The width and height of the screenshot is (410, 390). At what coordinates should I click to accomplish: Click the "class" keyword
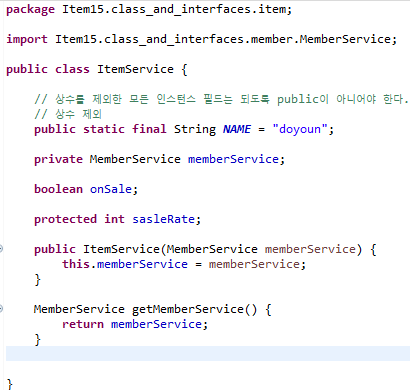click(x=72, y=69)
